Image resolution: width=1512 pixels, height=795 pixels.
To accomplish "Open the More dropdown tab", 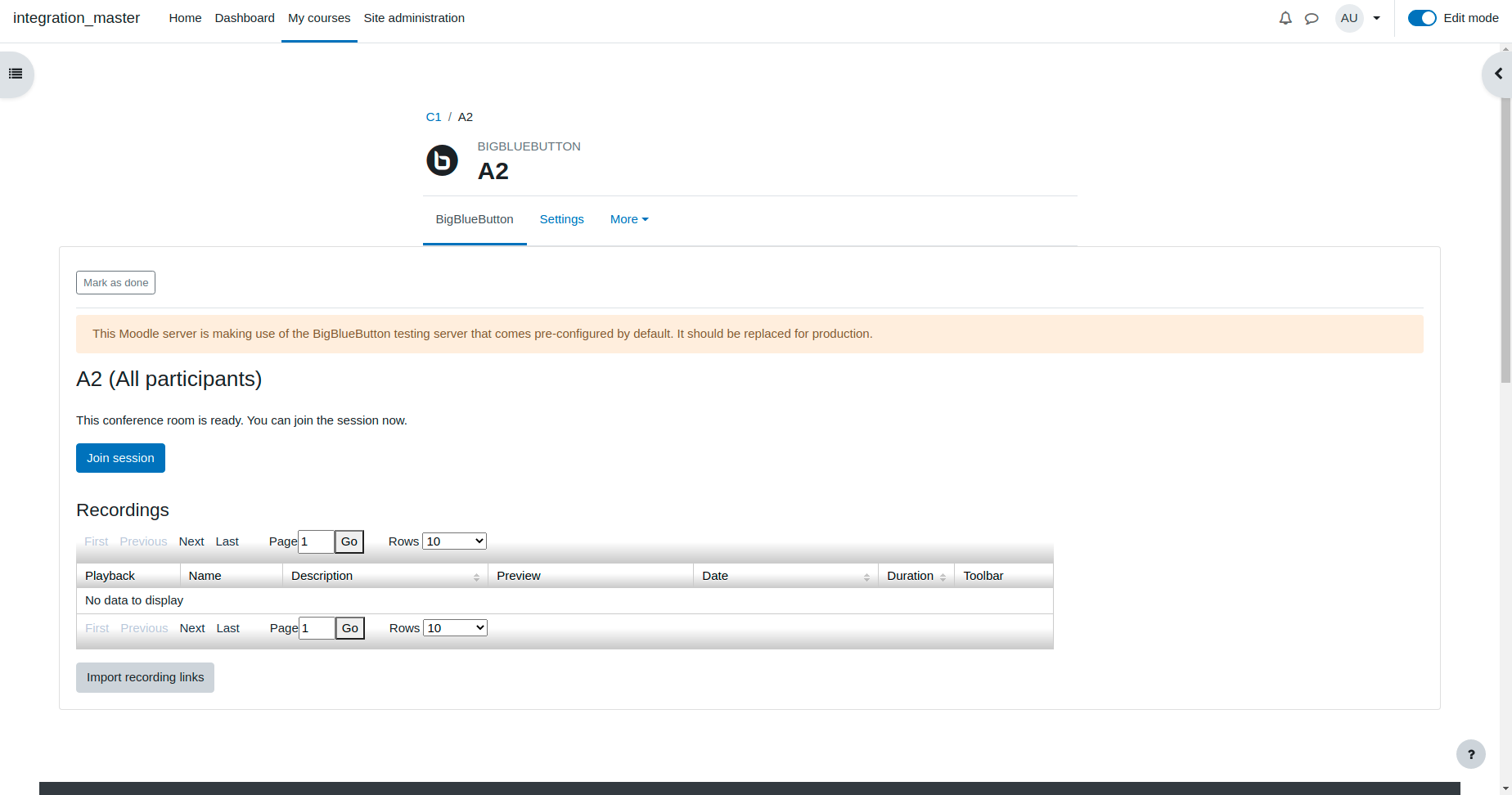I will (x=629, y=219).
